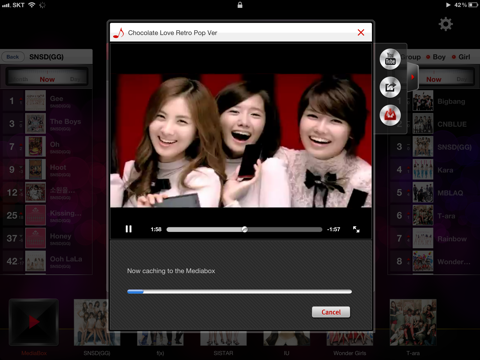Select Hoot song row
This screenshot has width=480, height=360.
(x=47, y=169)
